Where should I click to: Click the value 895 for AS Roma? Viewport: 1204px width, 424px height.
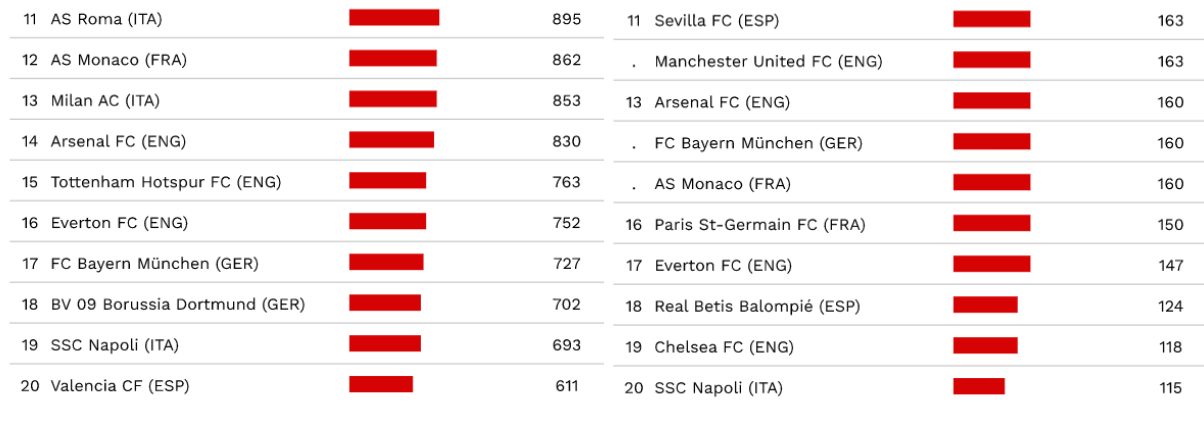[566, 19]
